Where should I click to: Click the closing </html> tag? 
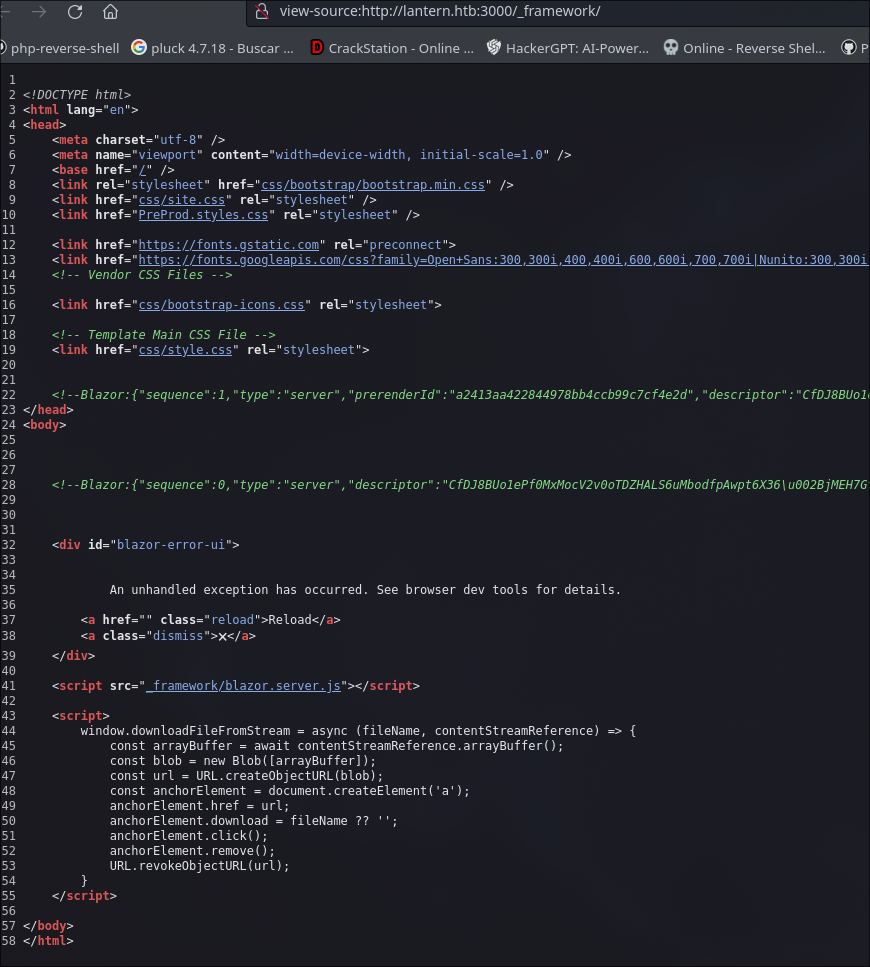point(48,940)
